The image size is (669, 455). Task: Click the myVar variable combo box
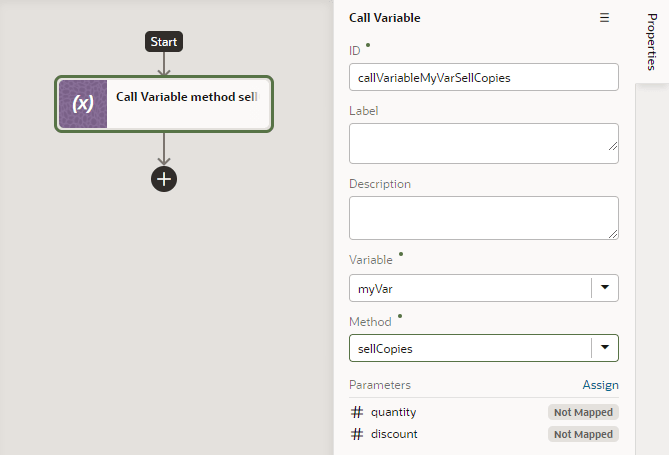click(470, 288)
